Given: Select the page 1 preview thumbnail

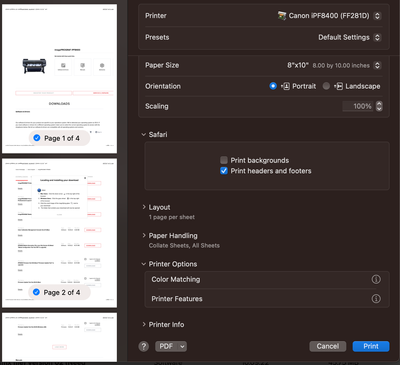Looking at the screenshot, I should coord(59,79).
